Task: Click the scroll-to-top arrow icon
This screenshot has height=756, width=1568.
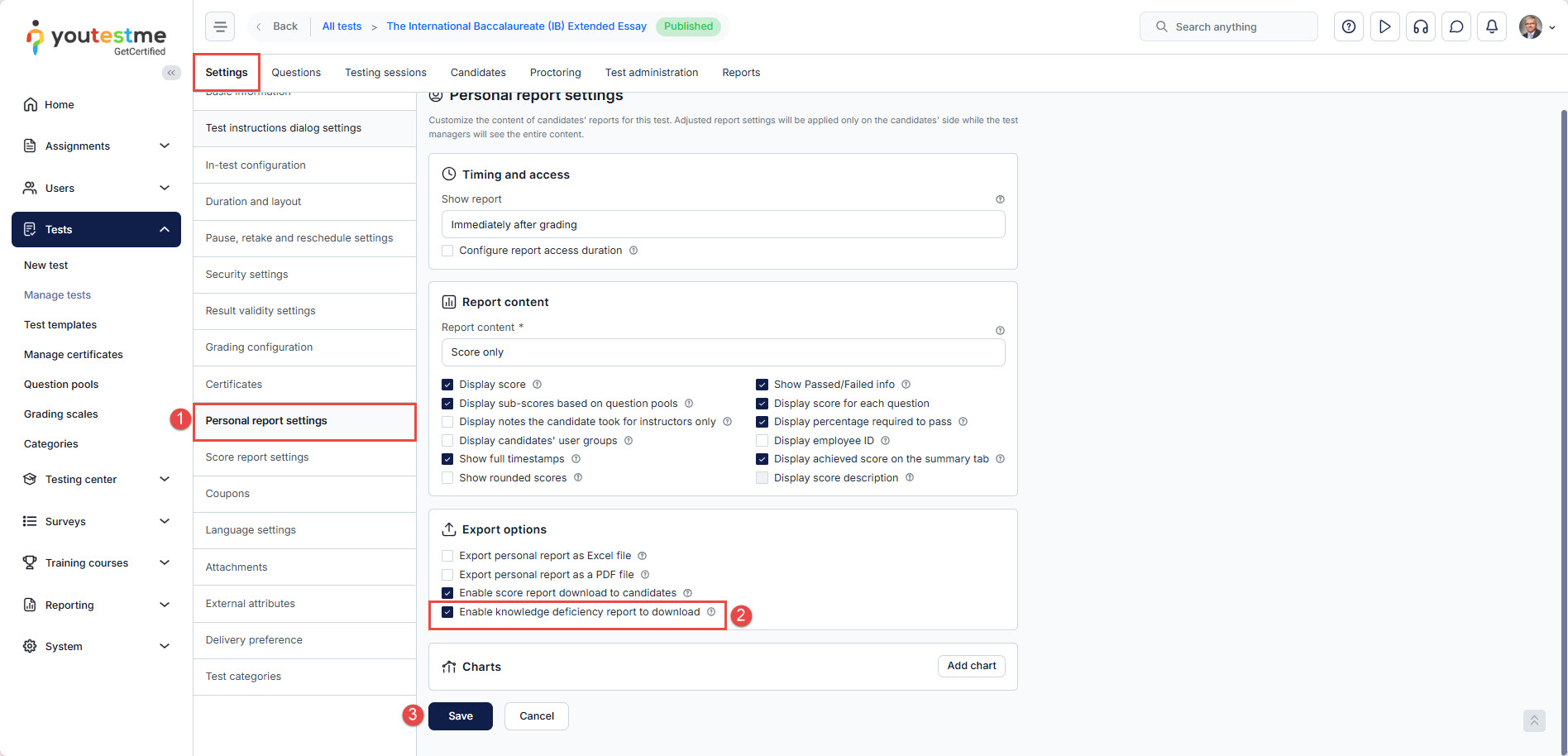Action: pyautogui.click(x=1533, y=720)
